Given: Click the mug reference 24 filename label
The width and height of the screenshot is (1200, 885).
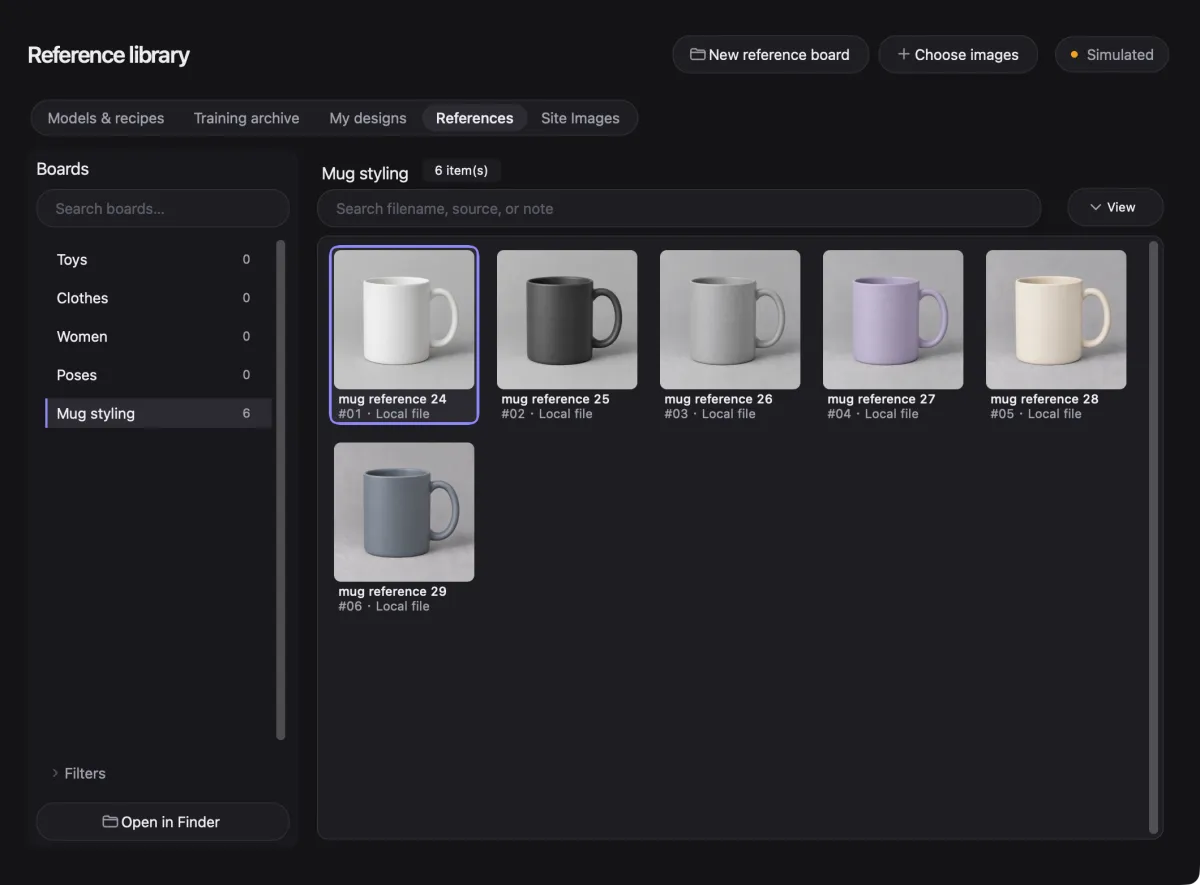Looking at the screenshot, I should pyautogui.click(x=392, y=399).
